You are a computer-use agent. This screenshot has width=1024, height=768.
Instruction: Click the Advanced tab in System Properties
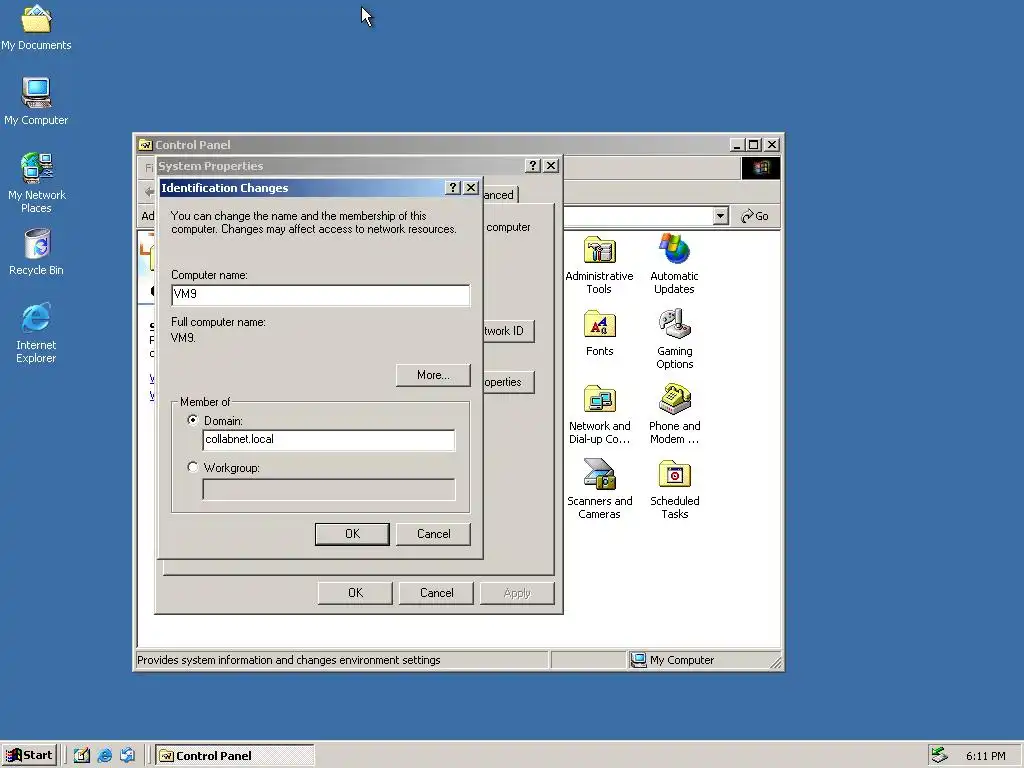pyautogui.click(x=500, y=195)
